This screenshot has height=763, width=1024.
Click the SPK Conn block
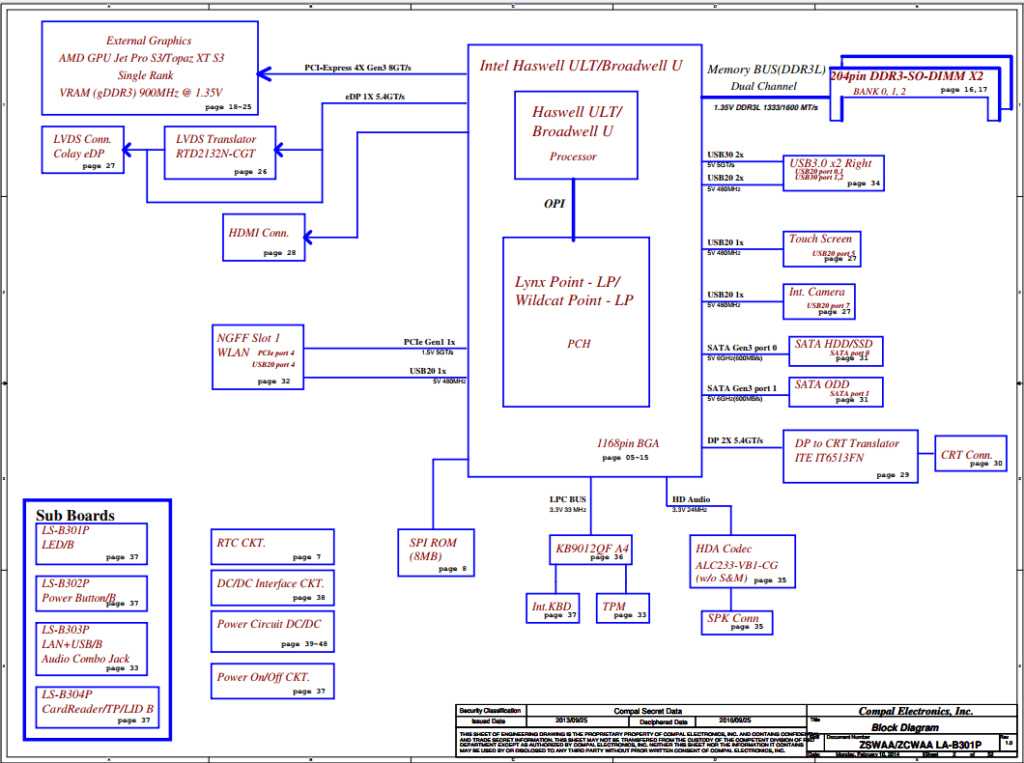(737, 623)
